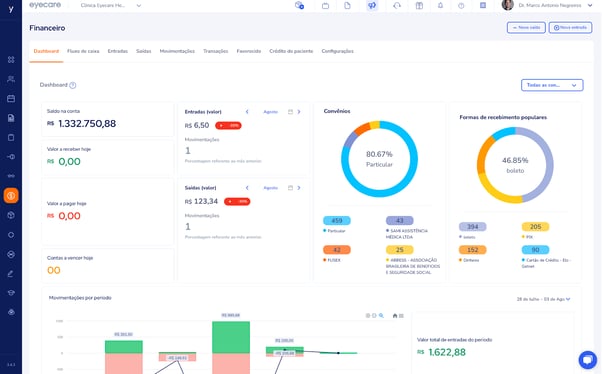Switch to the Configurações tab
The image size is (602, 374).
[337, 51]
